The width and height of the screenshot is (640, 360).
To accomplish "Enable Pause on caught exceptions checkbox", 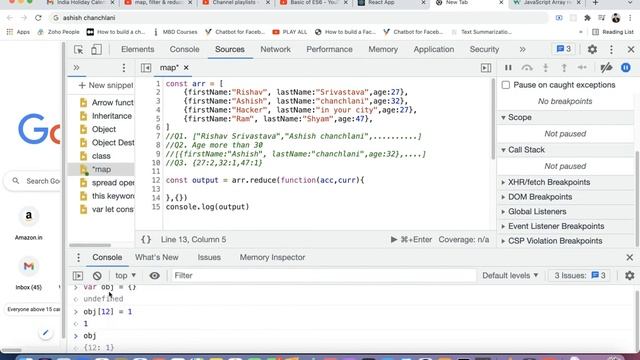I will [x=506, y=85].
